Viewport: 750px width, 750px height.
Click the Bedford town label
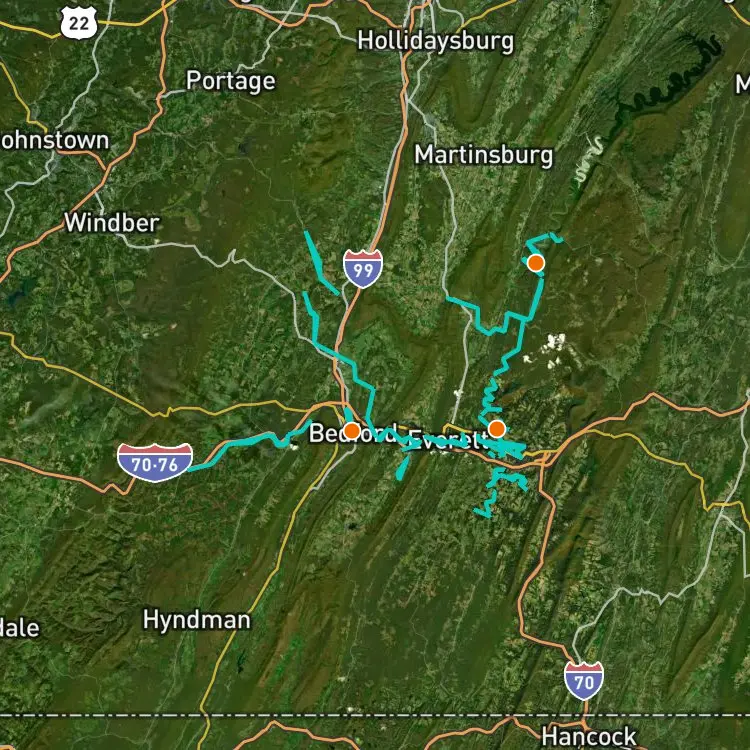point(353,433)
